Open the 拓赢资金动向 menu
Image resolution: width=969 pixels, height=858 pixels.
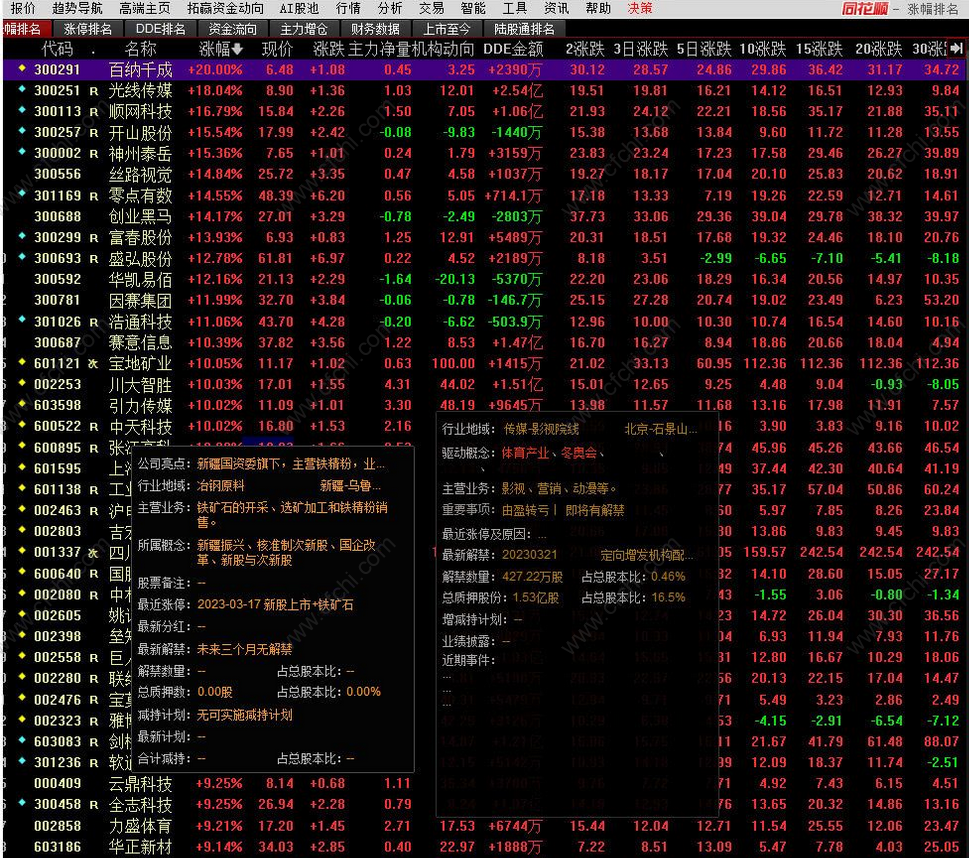click(226, 8)
